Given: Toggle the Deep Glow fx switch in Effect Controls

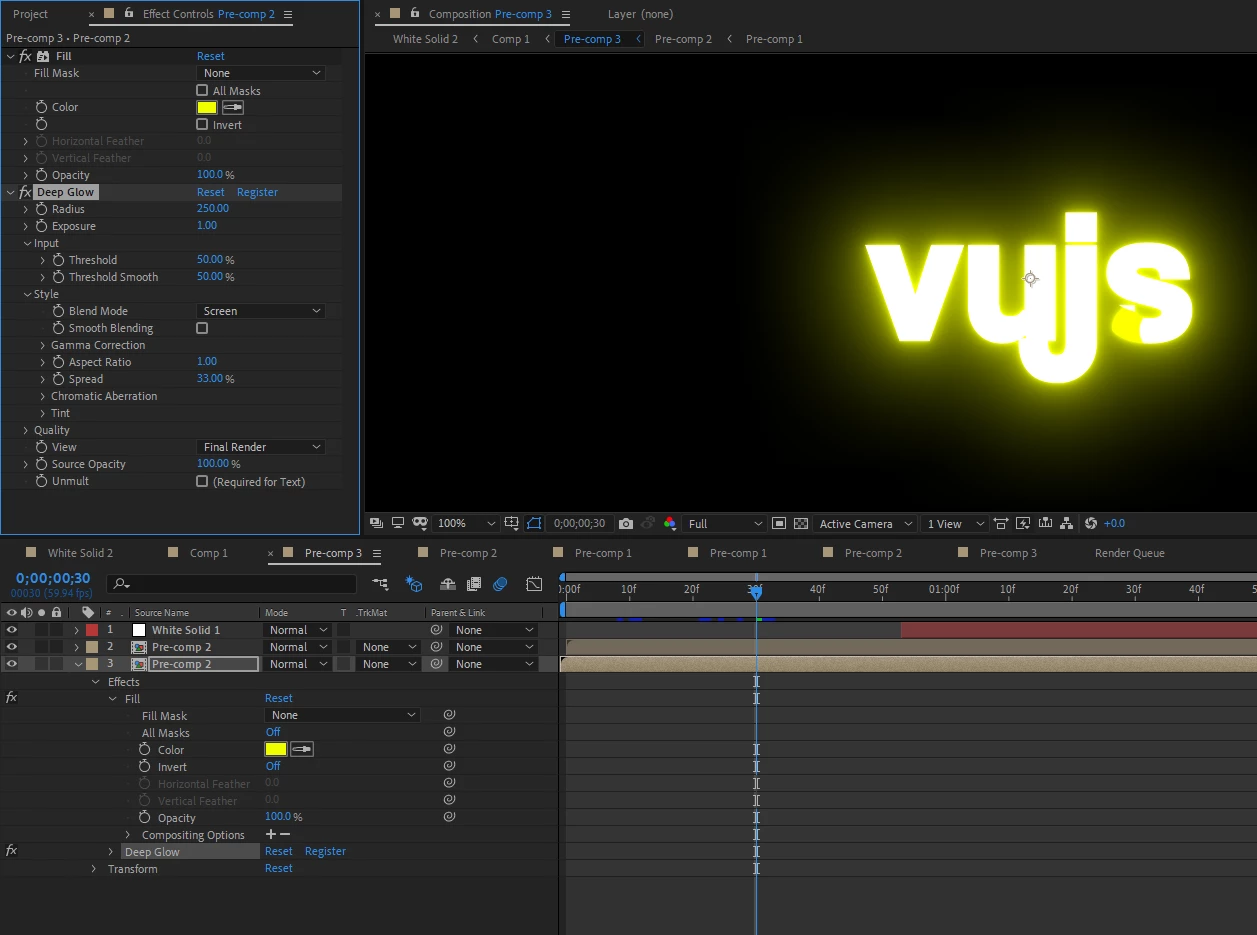Looking at the screenshot, I should 25,192.
